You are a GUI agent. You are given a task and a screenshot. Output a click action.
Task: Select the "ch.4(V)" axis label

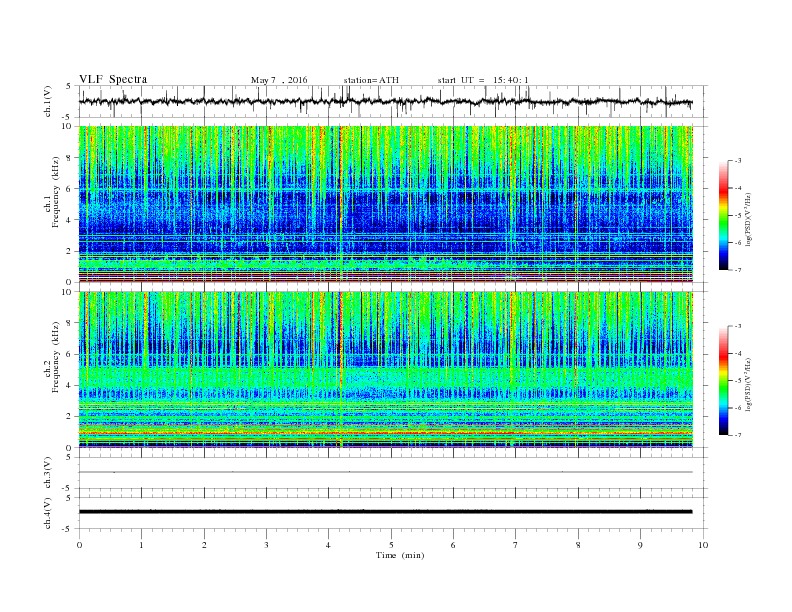tap(48, 513)
